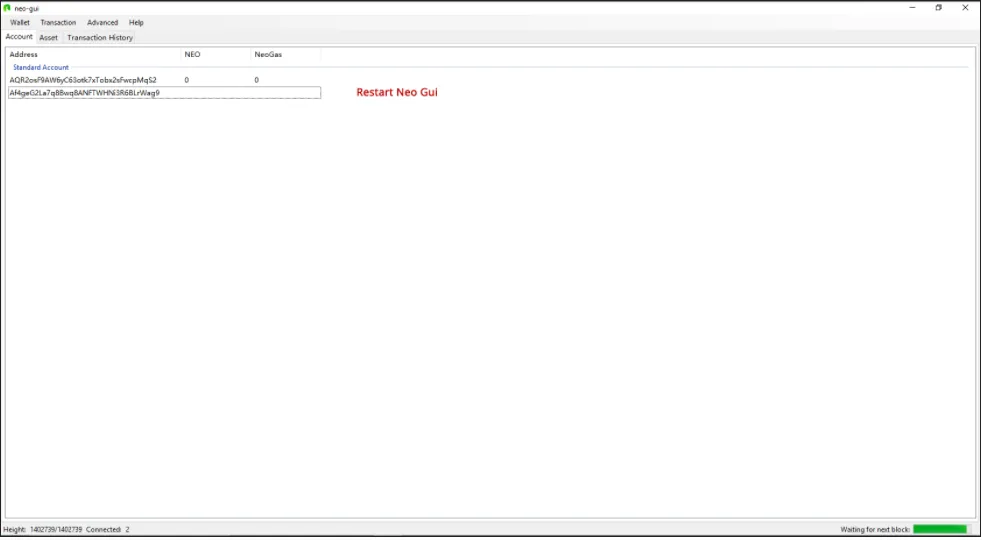Viewport: 982px width, 540px height.
Task: Close the neo-gui window
Action: click(x=965, y=8)
